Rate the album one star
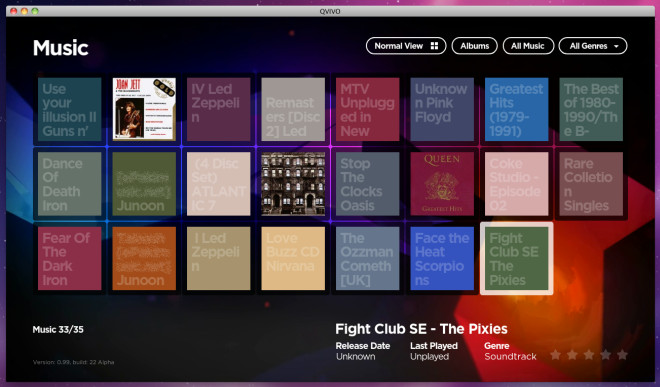 [x=556, y=355]
